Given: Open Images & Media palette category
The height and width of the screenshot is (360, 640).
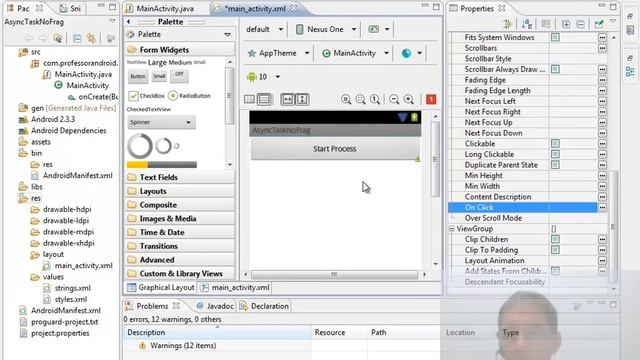Looking at the screenshot, I should click(x=180, y=218).
